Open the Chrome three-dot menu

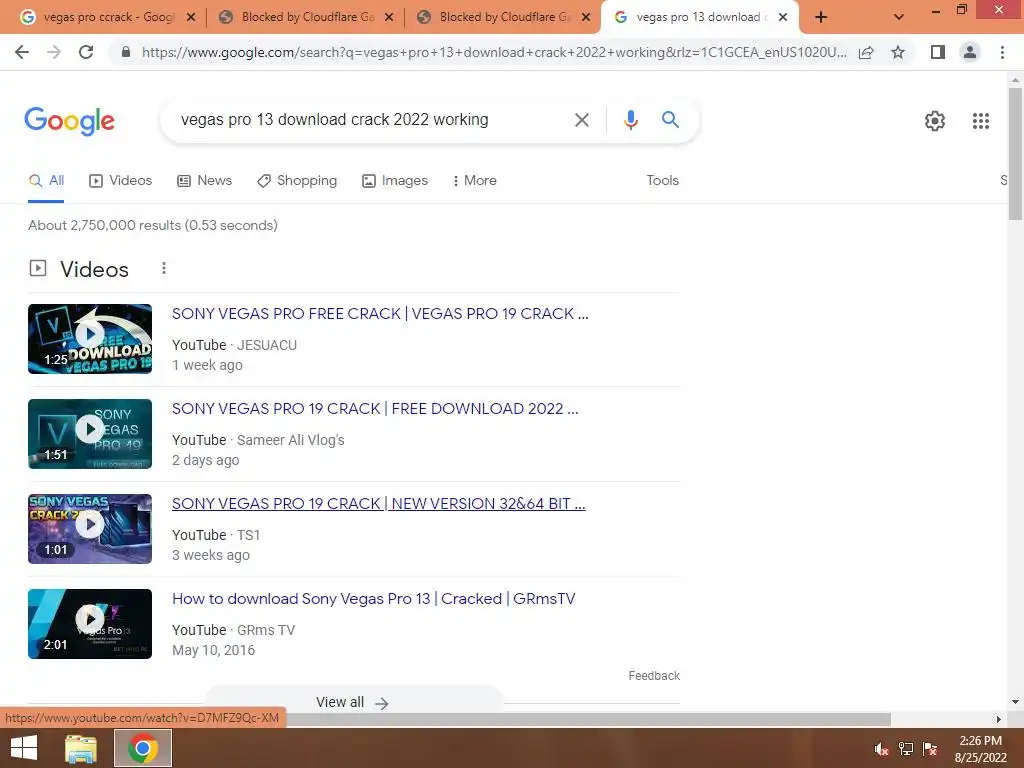coord(1002,52)
